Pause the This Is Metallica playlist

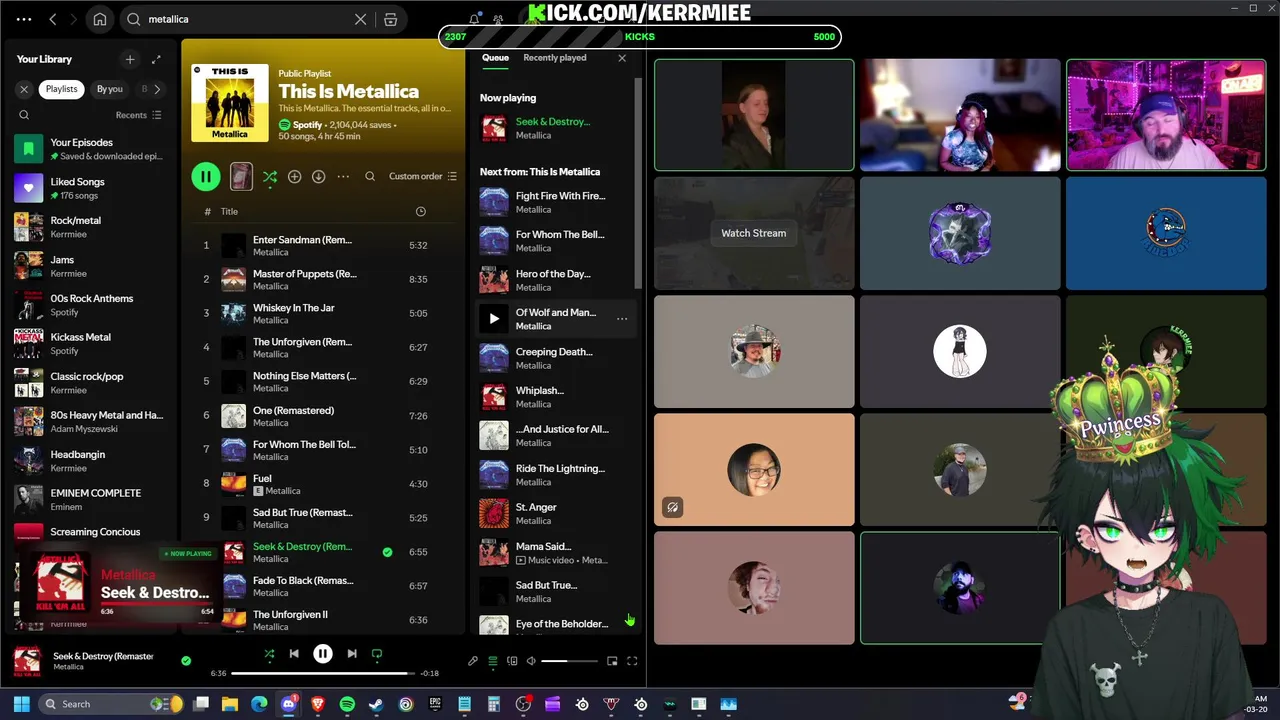[205, 177]
